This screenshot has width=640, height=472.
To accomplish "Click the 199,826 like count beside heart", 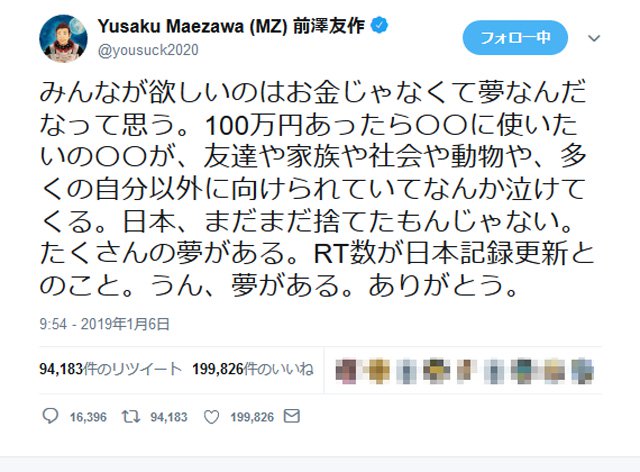I will coord(252,417).
